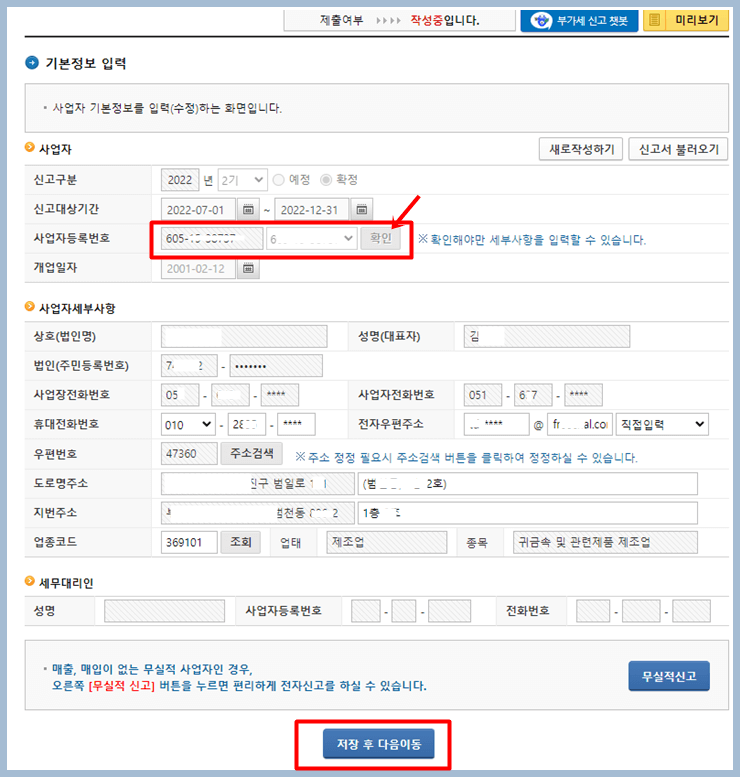Select the 예정 radio button
Screen dimensions: 740x777
click(279, 180)
